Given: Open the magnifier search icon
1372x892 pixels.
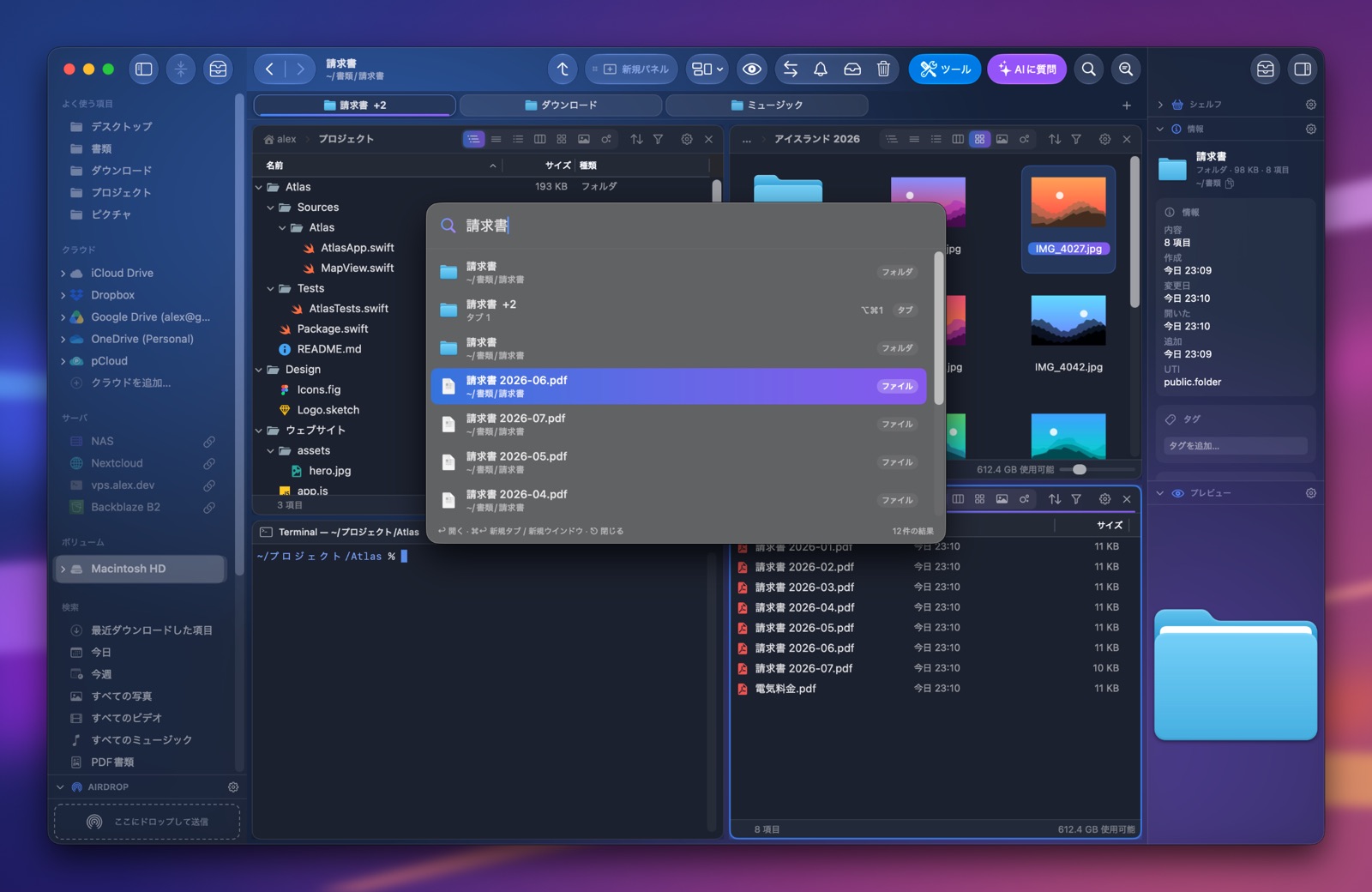Looking at the screenshot, I should click(1089, 69).
